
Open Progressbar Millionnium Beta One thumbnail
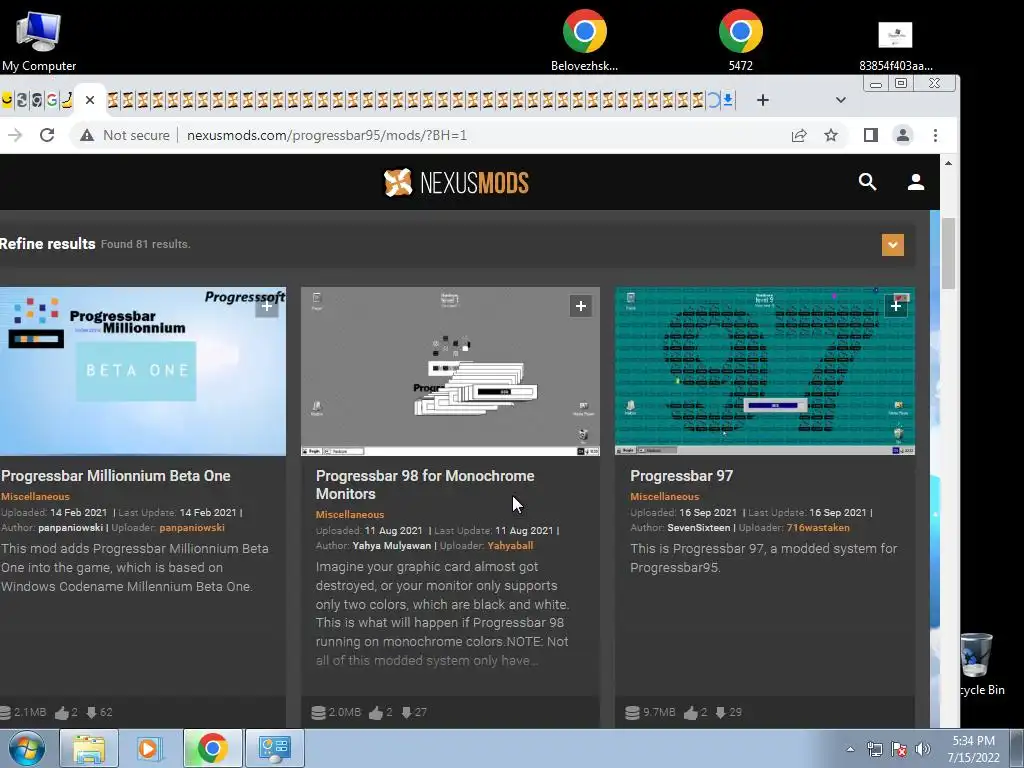143,371
